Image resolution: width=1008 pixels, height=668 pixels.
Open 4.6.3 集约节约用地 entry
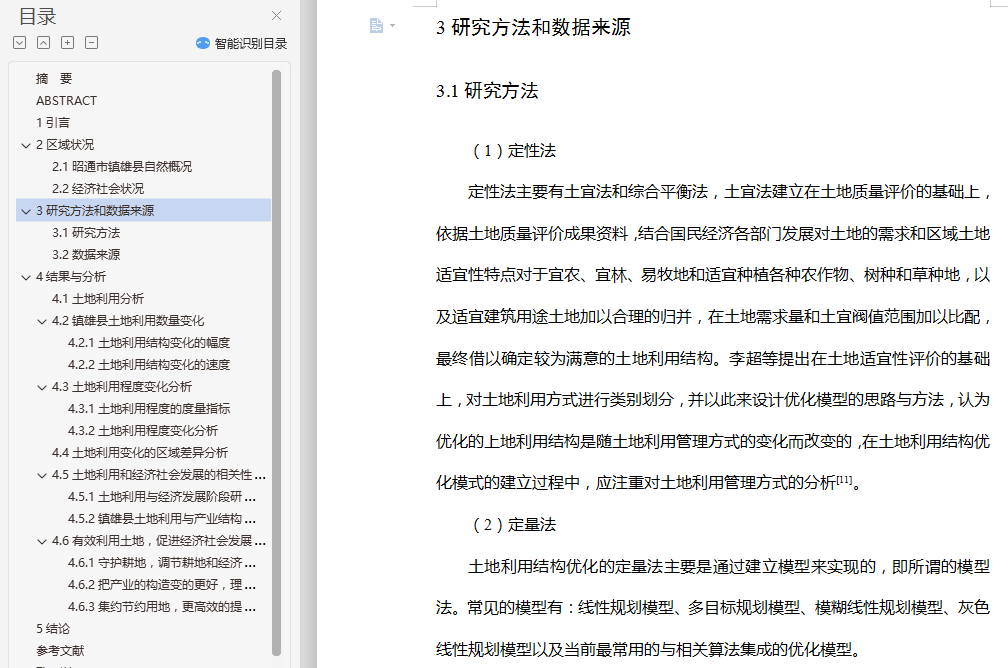tap(162, 606)
